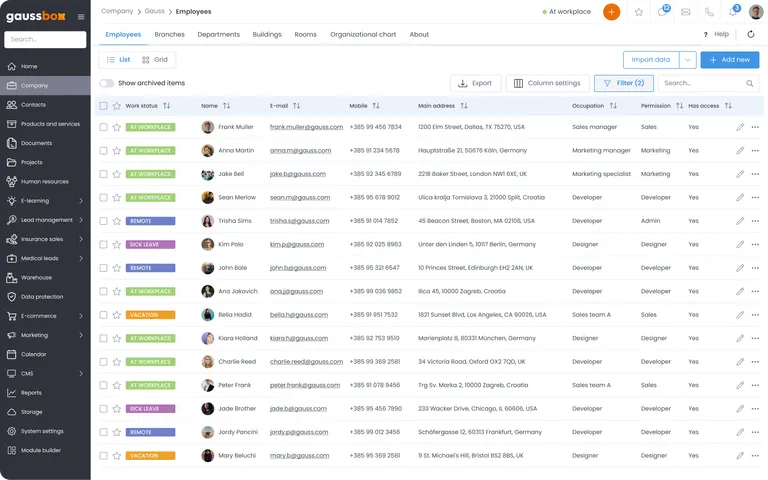768x480 pixels.
Task: Open Human resources in sidebar
Action: pos(45,181)
